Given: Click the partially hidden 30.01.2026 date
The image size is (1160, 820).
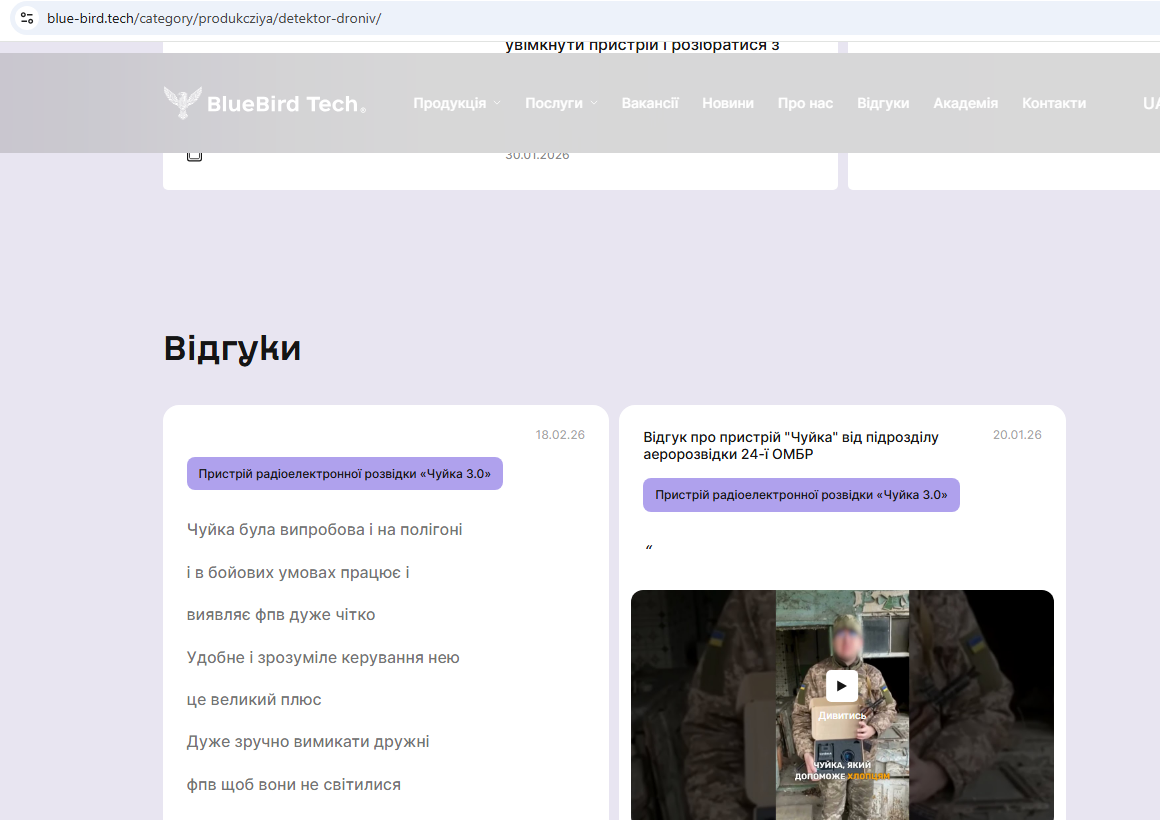Looking at the screenshot, I should tap(537, 156).
